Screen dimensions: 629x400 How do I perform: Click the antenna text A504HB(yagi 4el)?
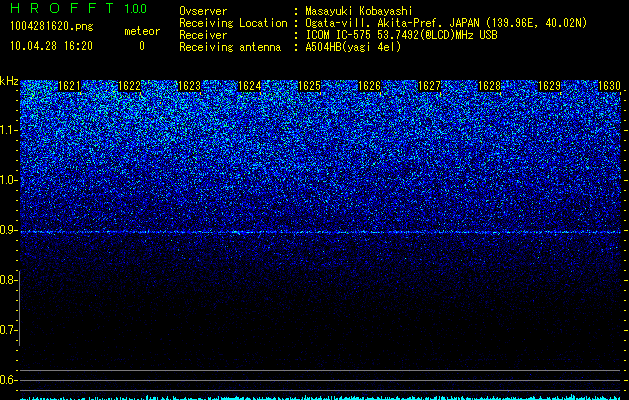pyautogui.click(x=353, y=47)
